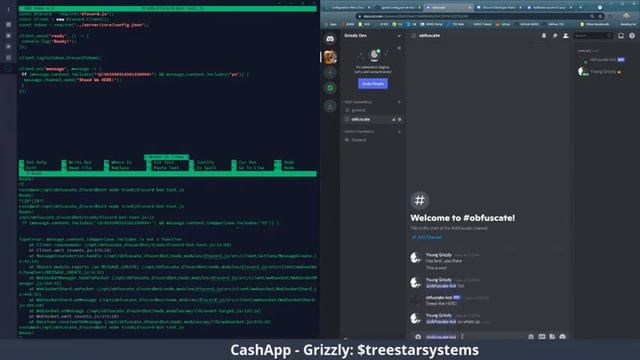Open the emoji picker icon
The height and width of the screenshot is (360, 640).
coord(562,337)
